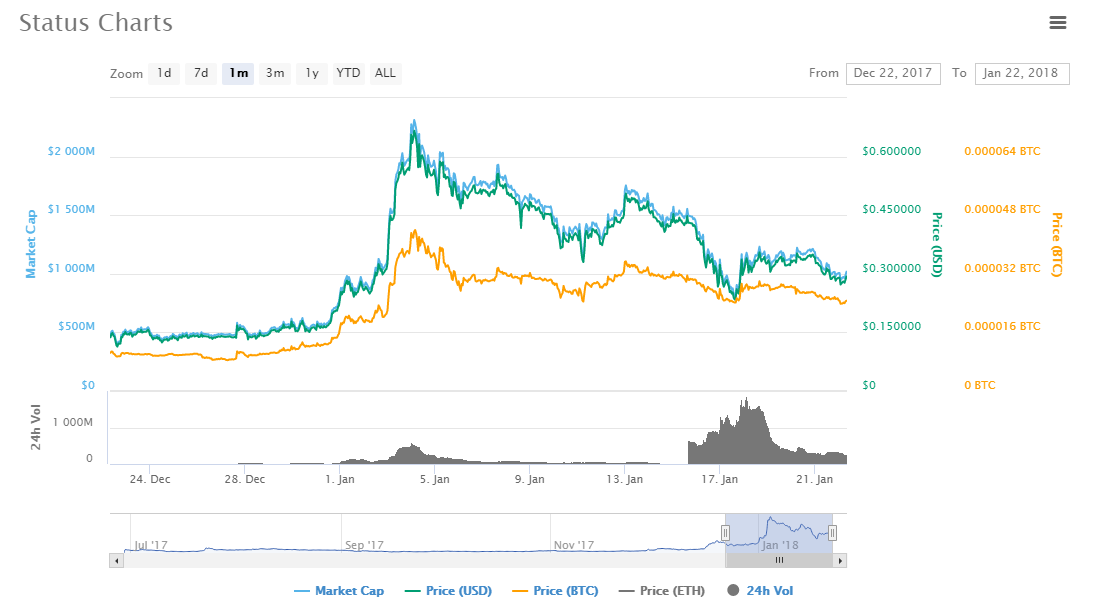
Task: Show ALL time range
Action: tap(385, 73)
